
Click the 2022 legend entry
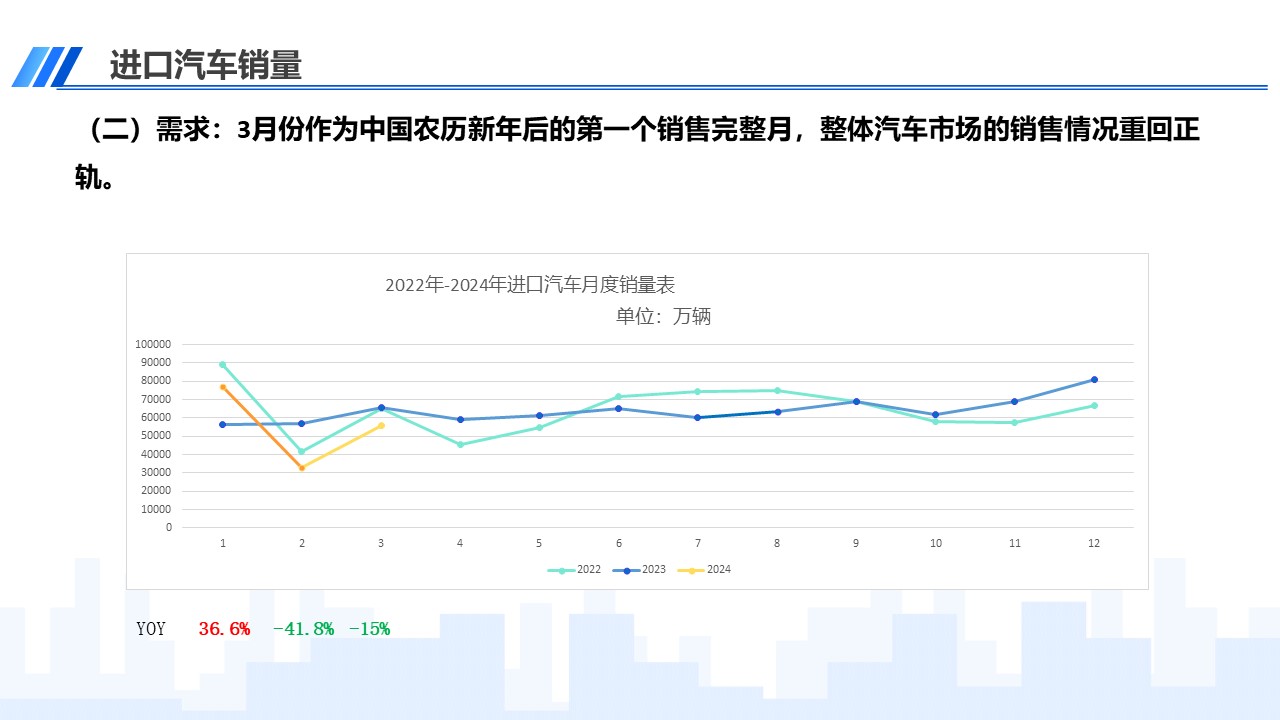575,570
